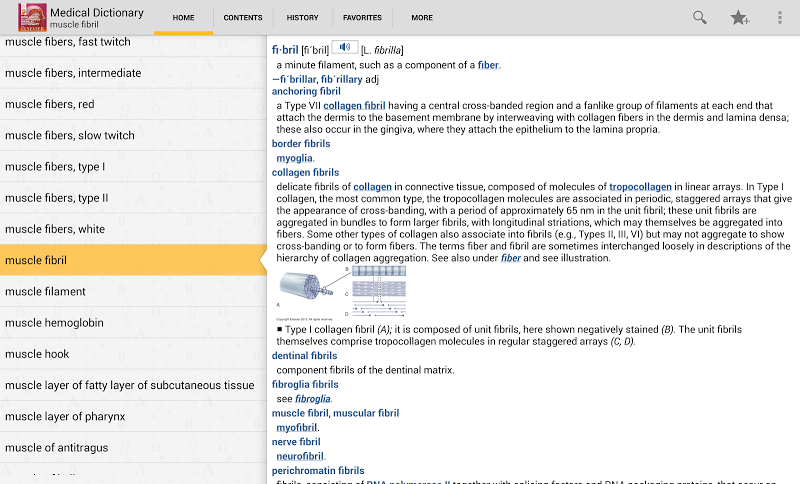Select 'muscle filament' entry
The width and height of the screenshot is (800, 484).
133,291
